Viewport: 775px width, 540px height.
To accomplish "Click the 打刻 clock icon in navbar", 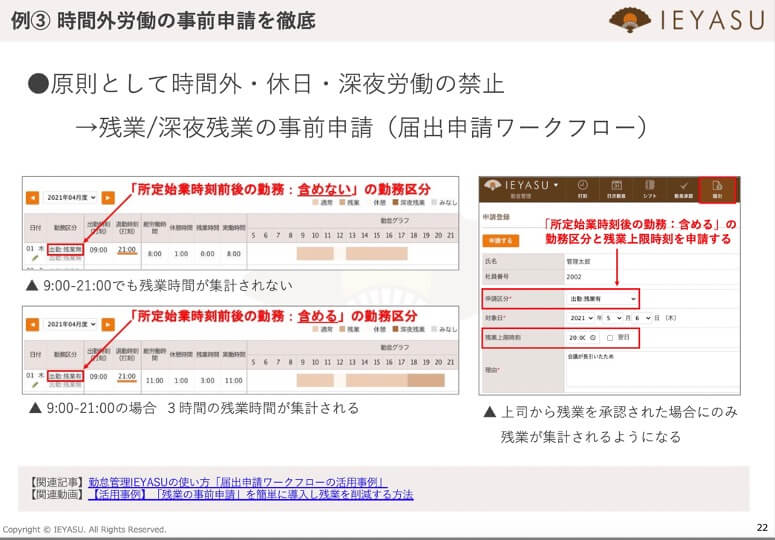I will 583,188.
